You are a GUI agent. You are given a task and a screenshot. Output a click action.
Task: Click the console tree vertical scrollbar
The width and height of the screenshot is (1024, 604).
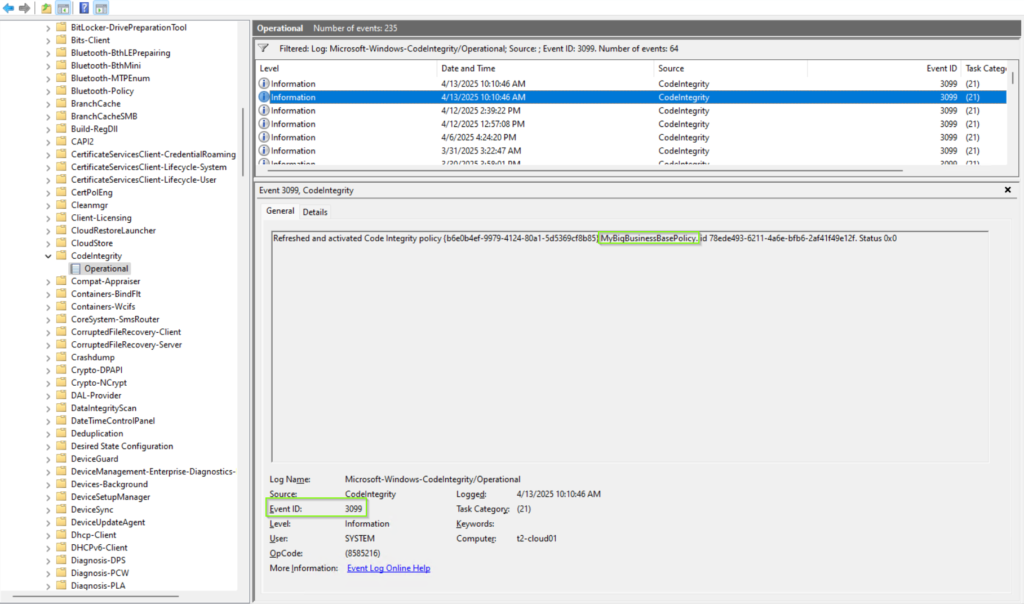[x=243, y=150]
